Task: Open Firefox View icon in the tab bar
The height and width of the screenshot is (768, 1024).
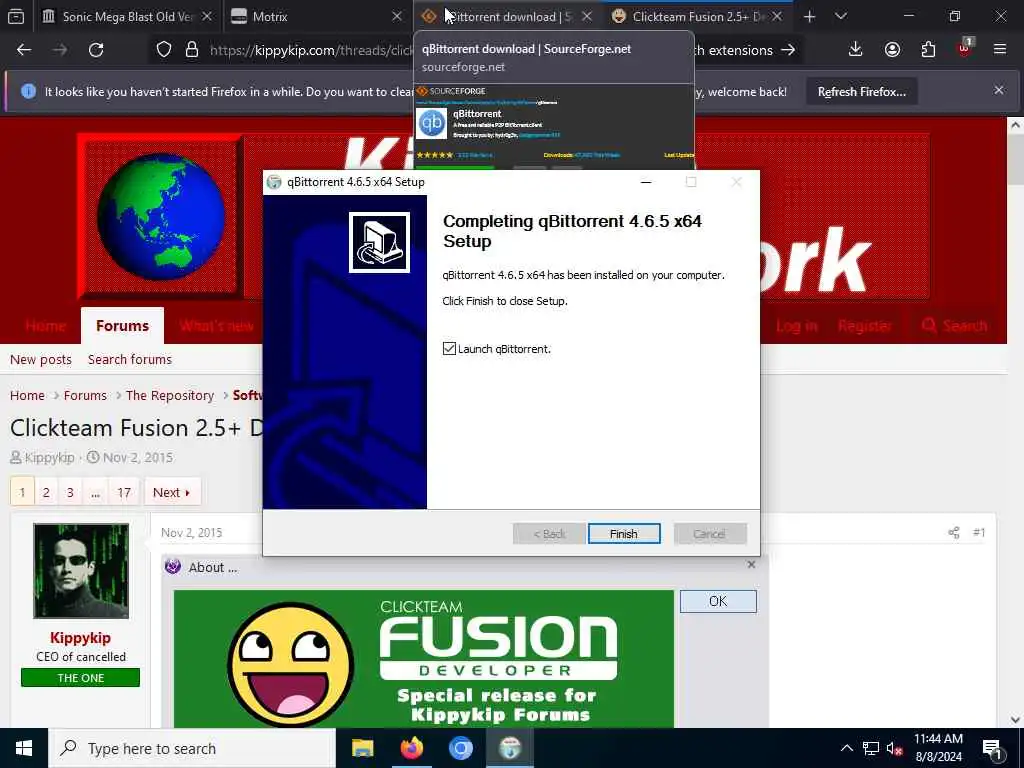Action: (16, 16)
